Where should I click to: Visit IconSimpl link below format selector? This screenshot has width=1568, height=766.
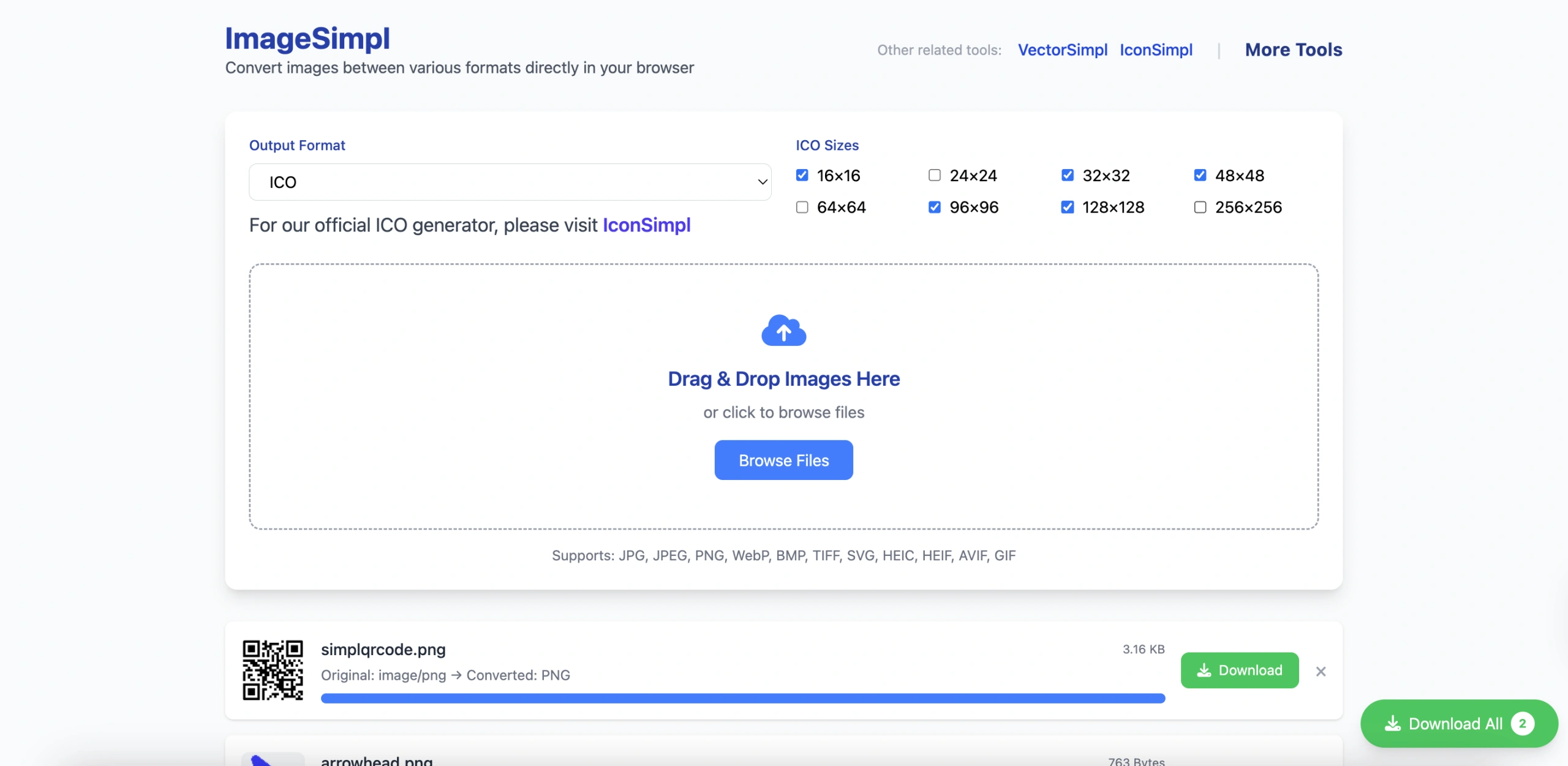pos(646,225)
